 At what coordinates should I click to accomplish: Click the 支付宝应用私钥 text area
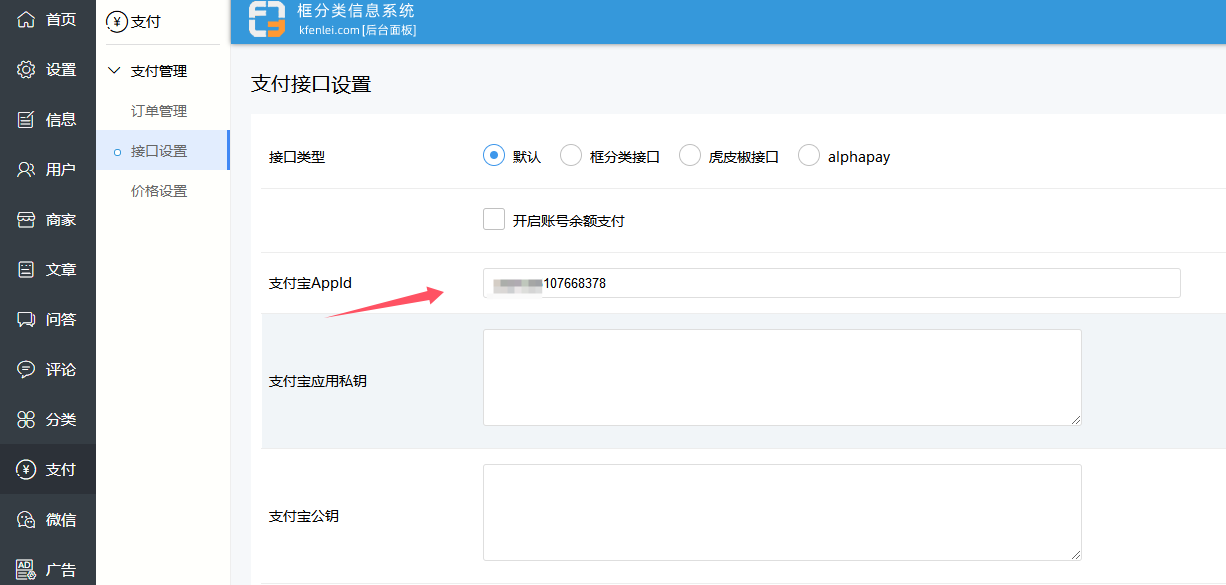coord(782,377)
